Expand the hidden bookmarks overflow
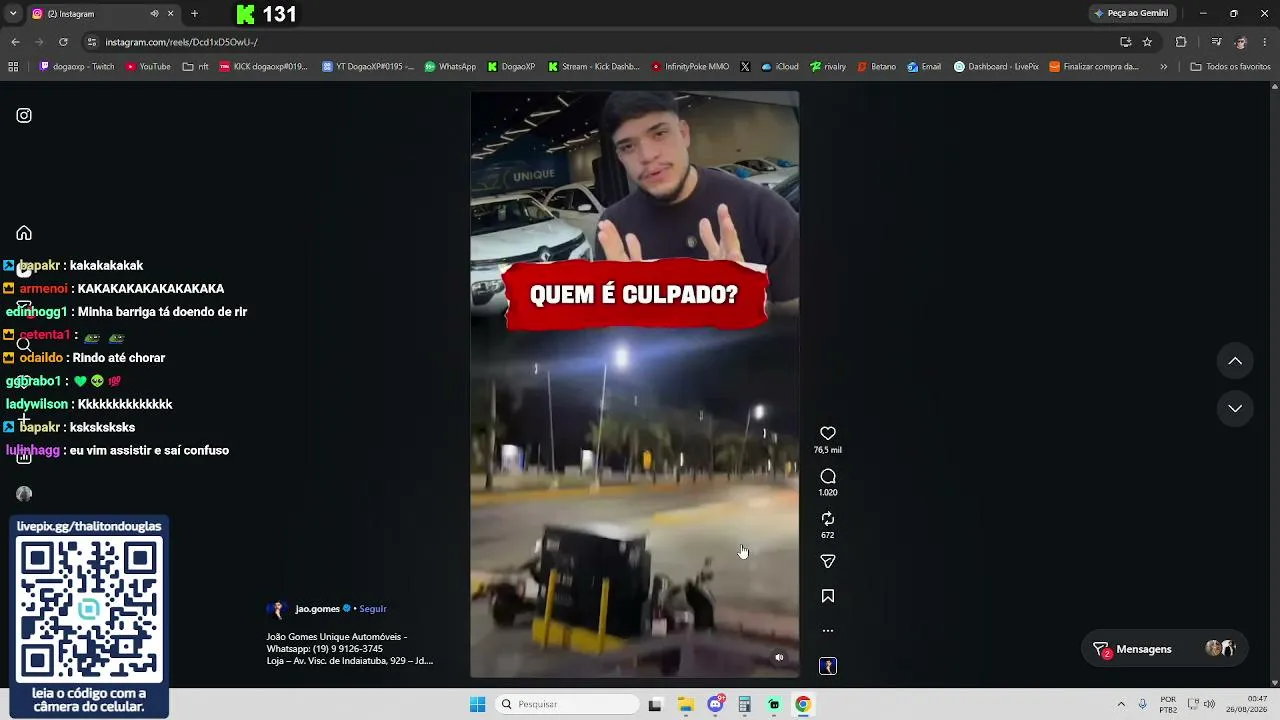The height and width of the screenshot is (720, 1280). pyautogui.click(x=1163, y=67)
